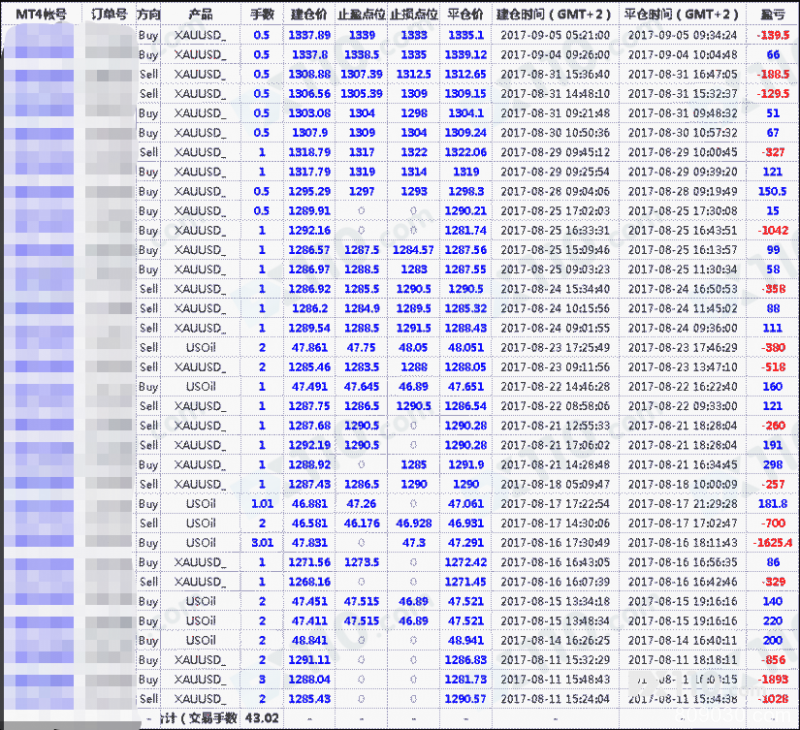This screenshot has width=800, height=730.
Task: Select the loss value -1893
Action: (773, 679)
